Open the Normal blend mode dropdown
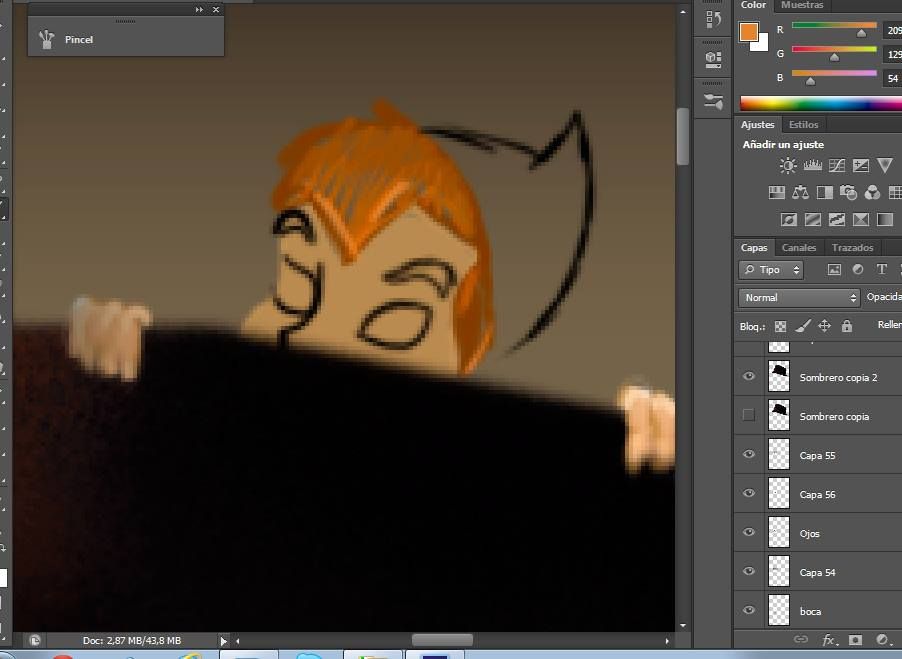The image size is (902, 659). 799,297
